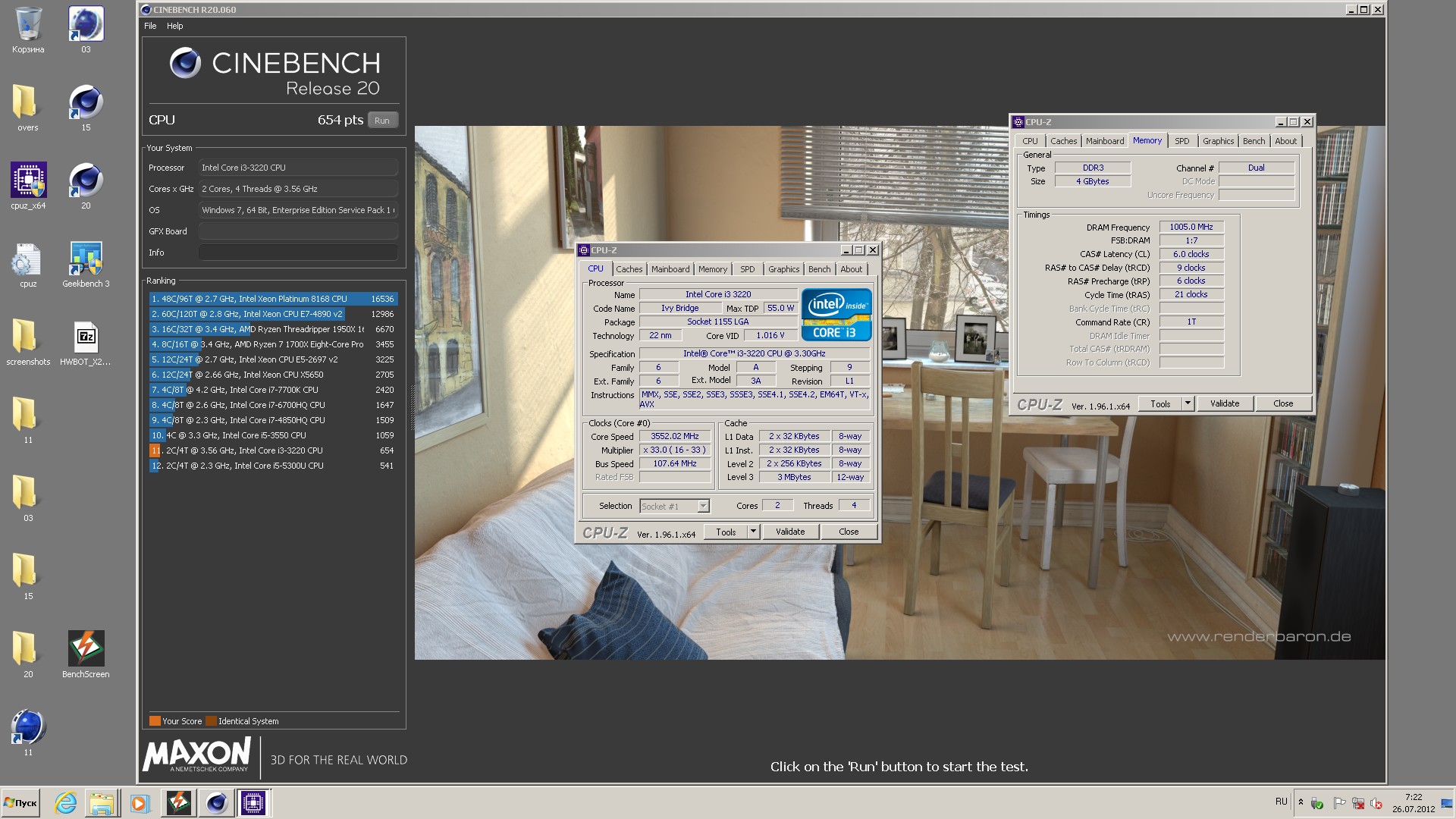Launch Internet Explorer from the taskbar

point(66,803)
